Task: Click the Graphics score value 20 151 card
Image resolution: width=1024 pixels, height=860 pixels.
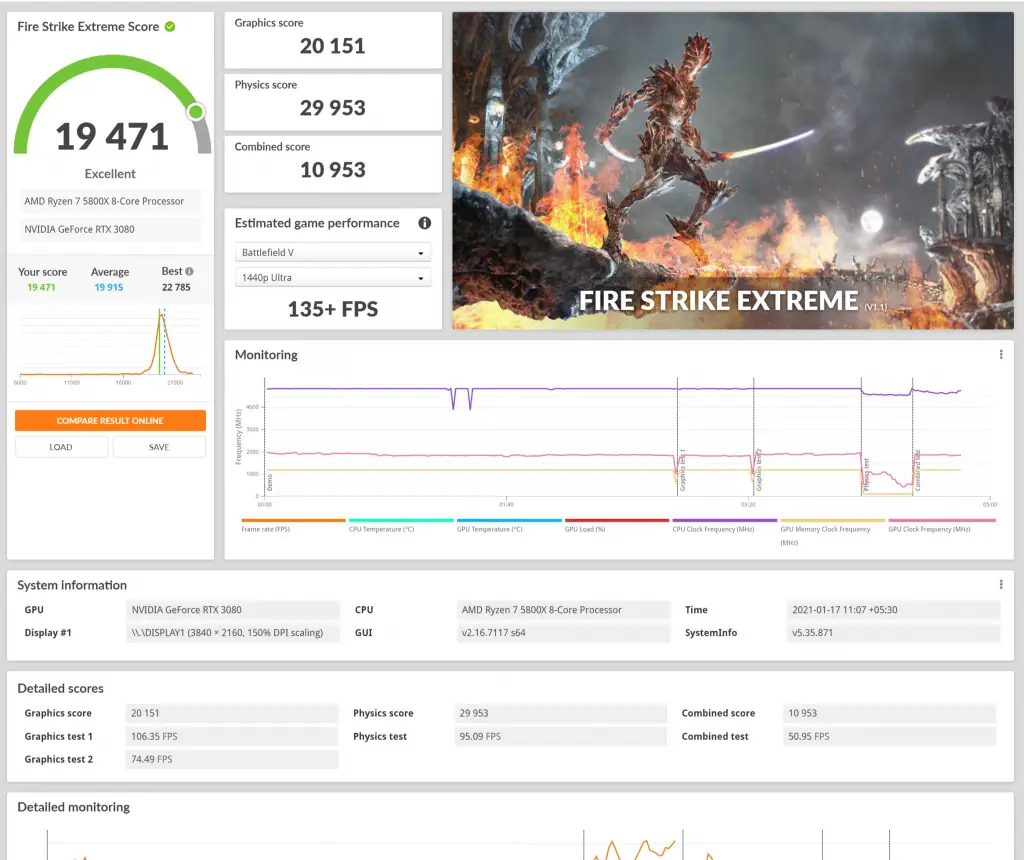Action: (x=333, y=40)
